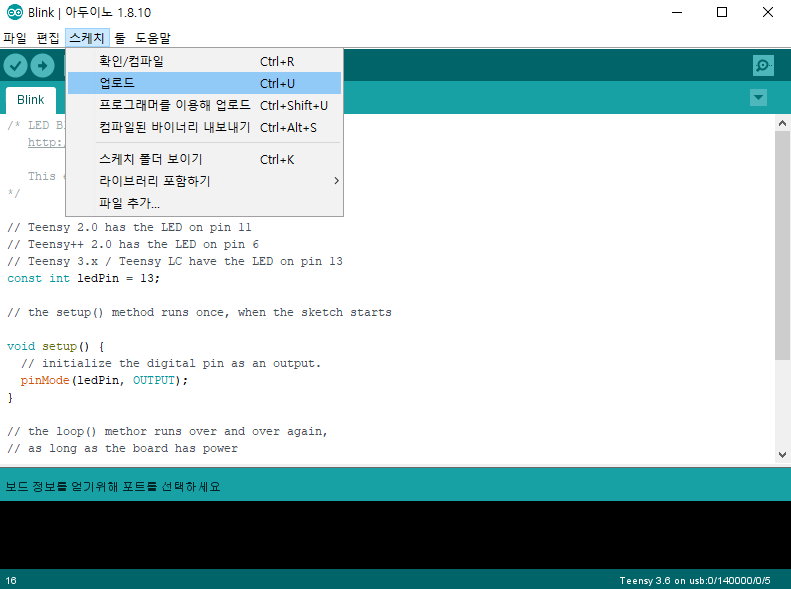Click the 'Teensy 2.0 has the LED' comment
Image resolution: width=791 pixels, height=589 pixels.
pos(129,227)
